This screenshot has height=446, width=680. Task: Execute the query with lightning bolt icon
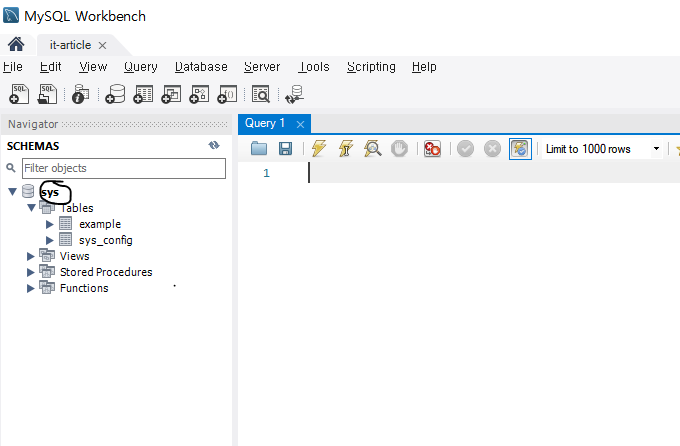point(319,148)
